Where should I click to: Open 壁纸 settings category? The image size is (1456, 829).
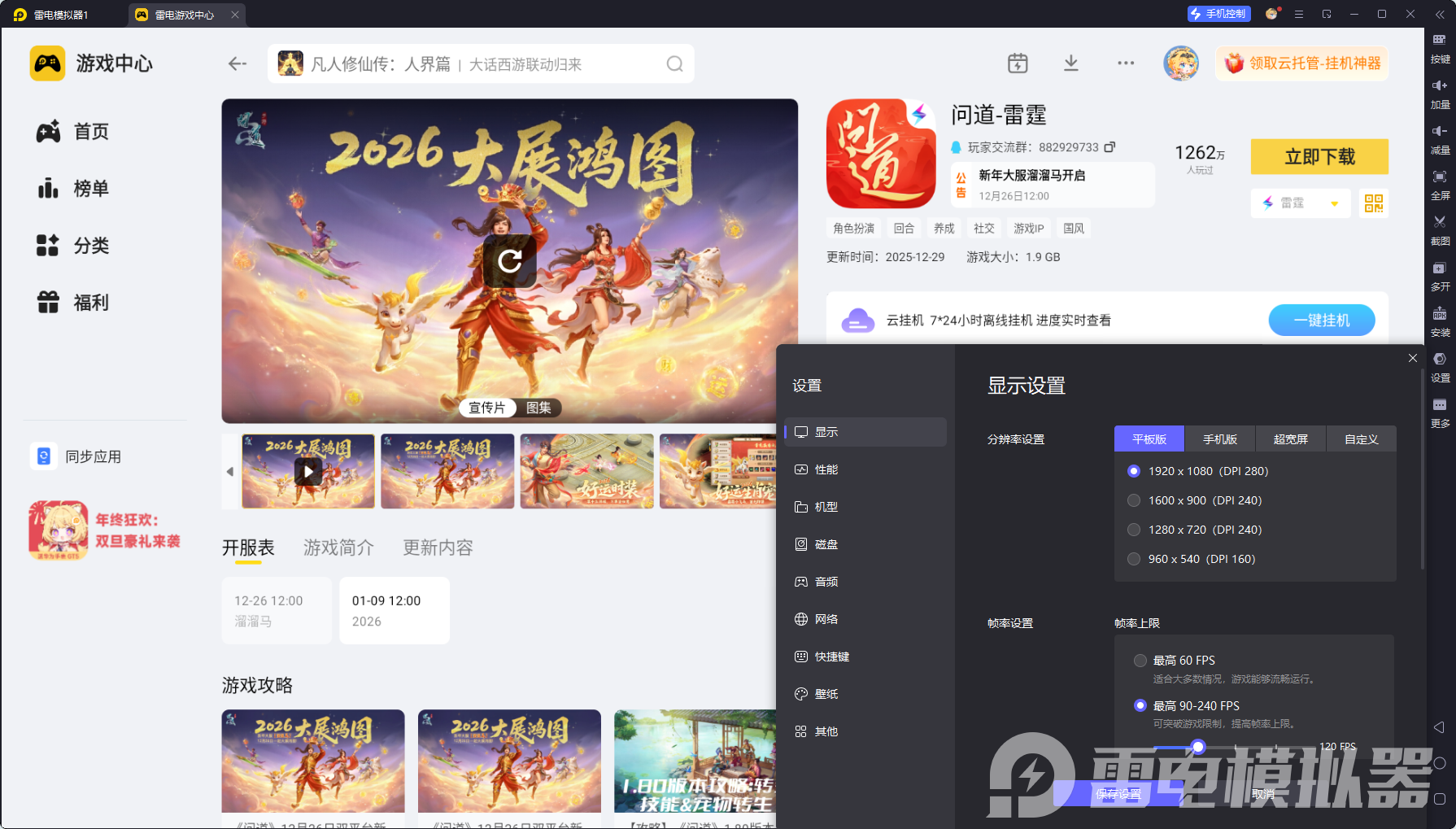coord(865,694)
